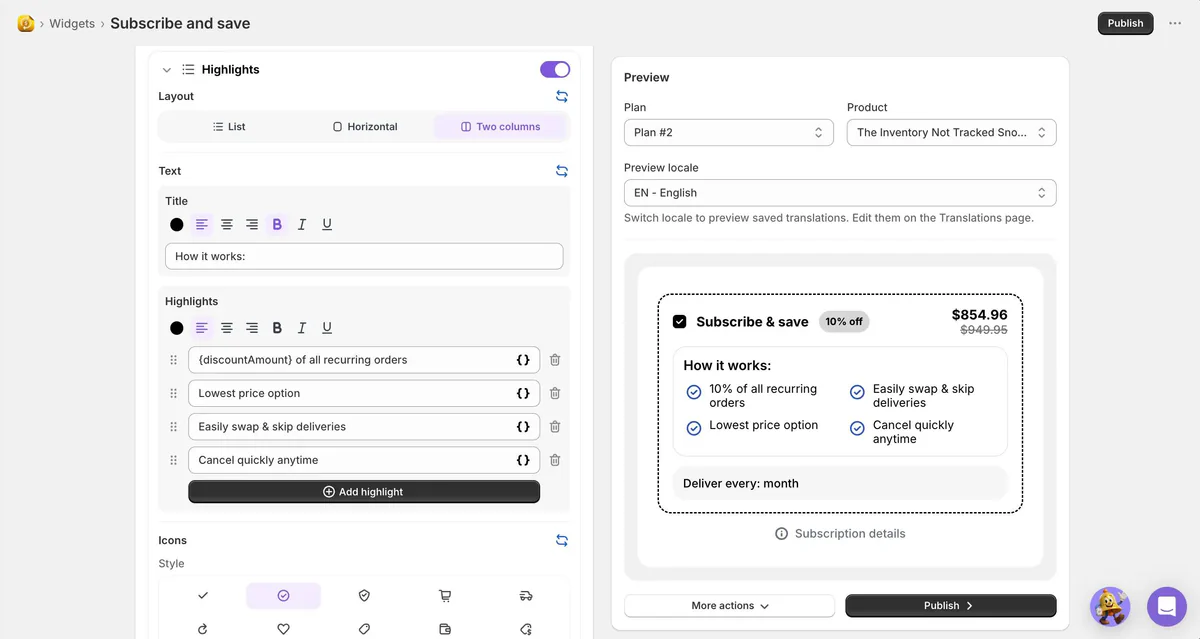
Task: Turn off the Highlights toggle switch
Action: click(555, 69)
